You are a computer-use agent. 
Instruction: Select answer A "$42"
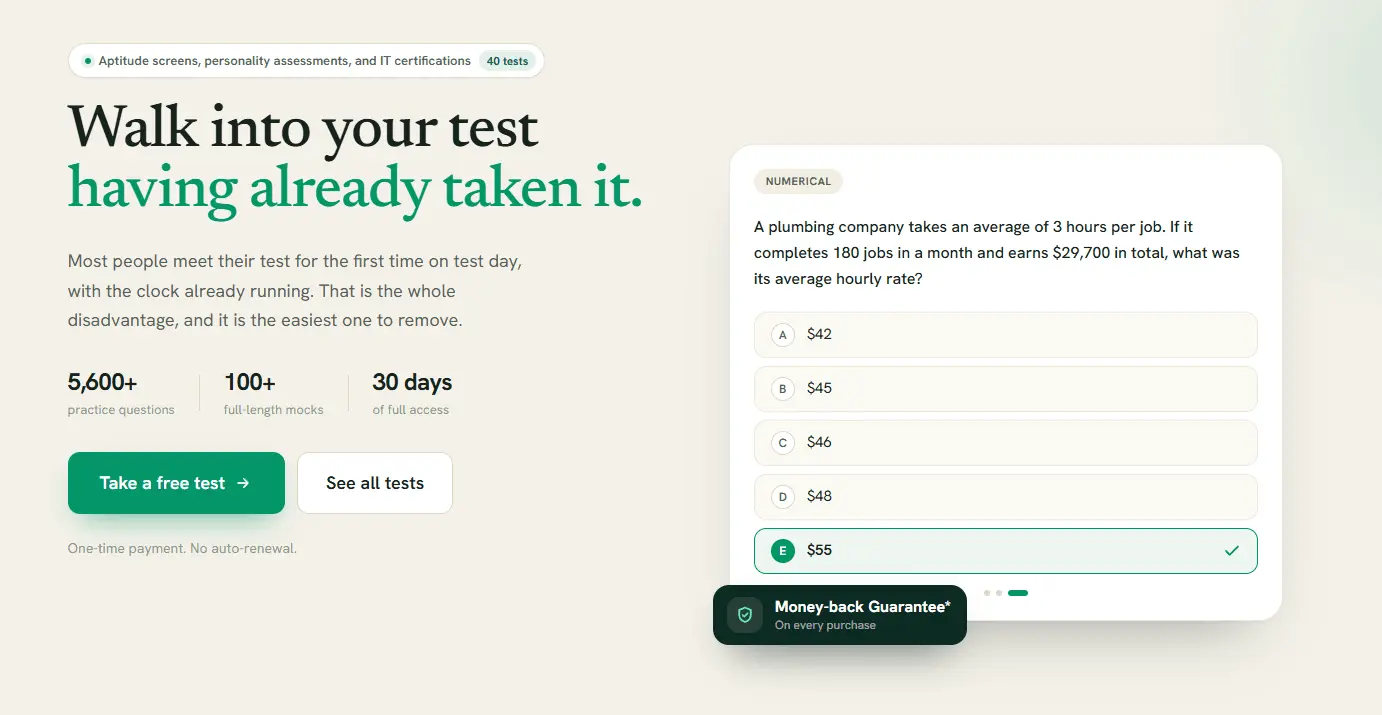(1005, 334)
